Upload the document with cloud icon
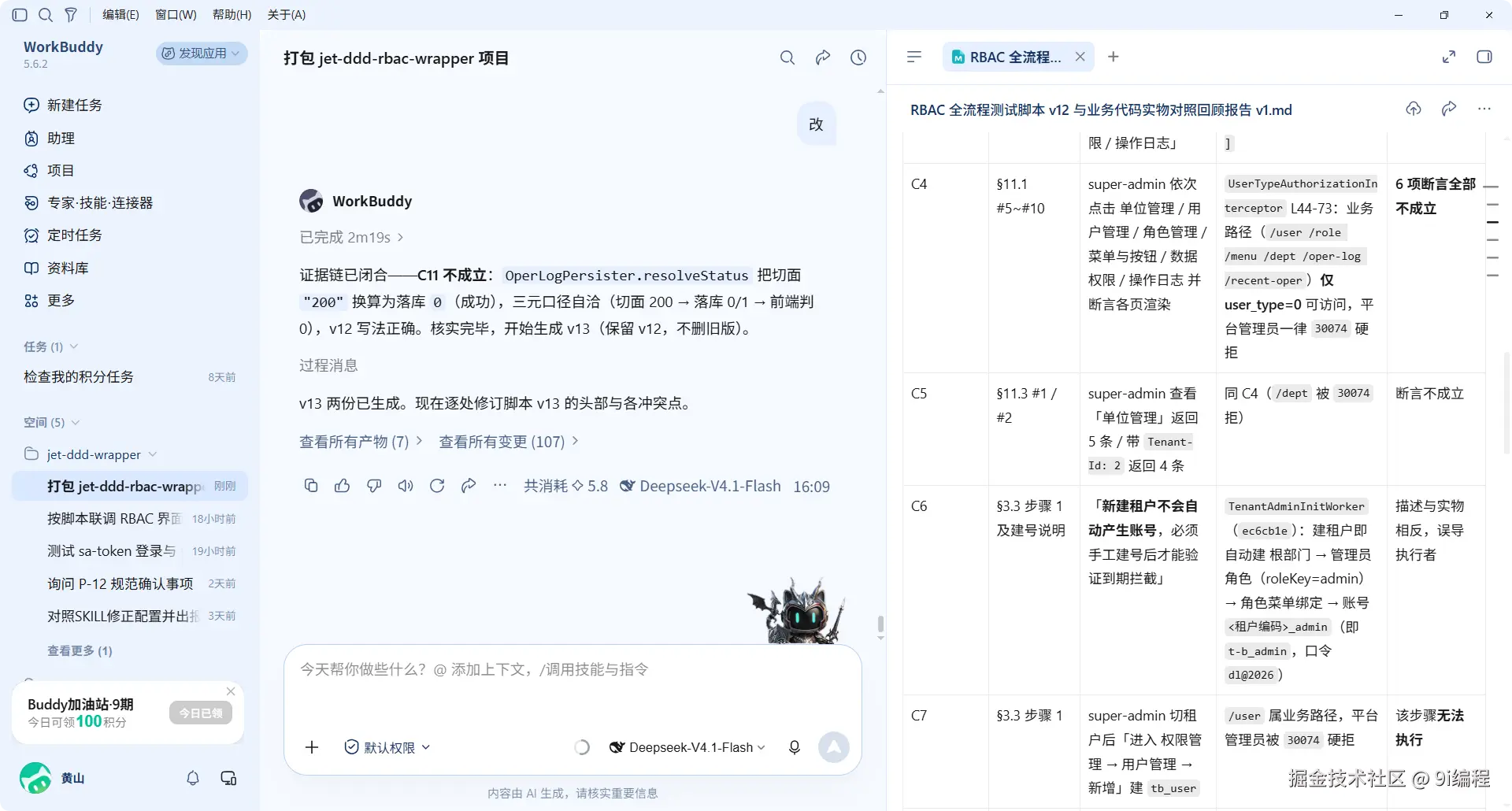Image resolution: width=1512 pixels, height=811 pixels. 1414,109
